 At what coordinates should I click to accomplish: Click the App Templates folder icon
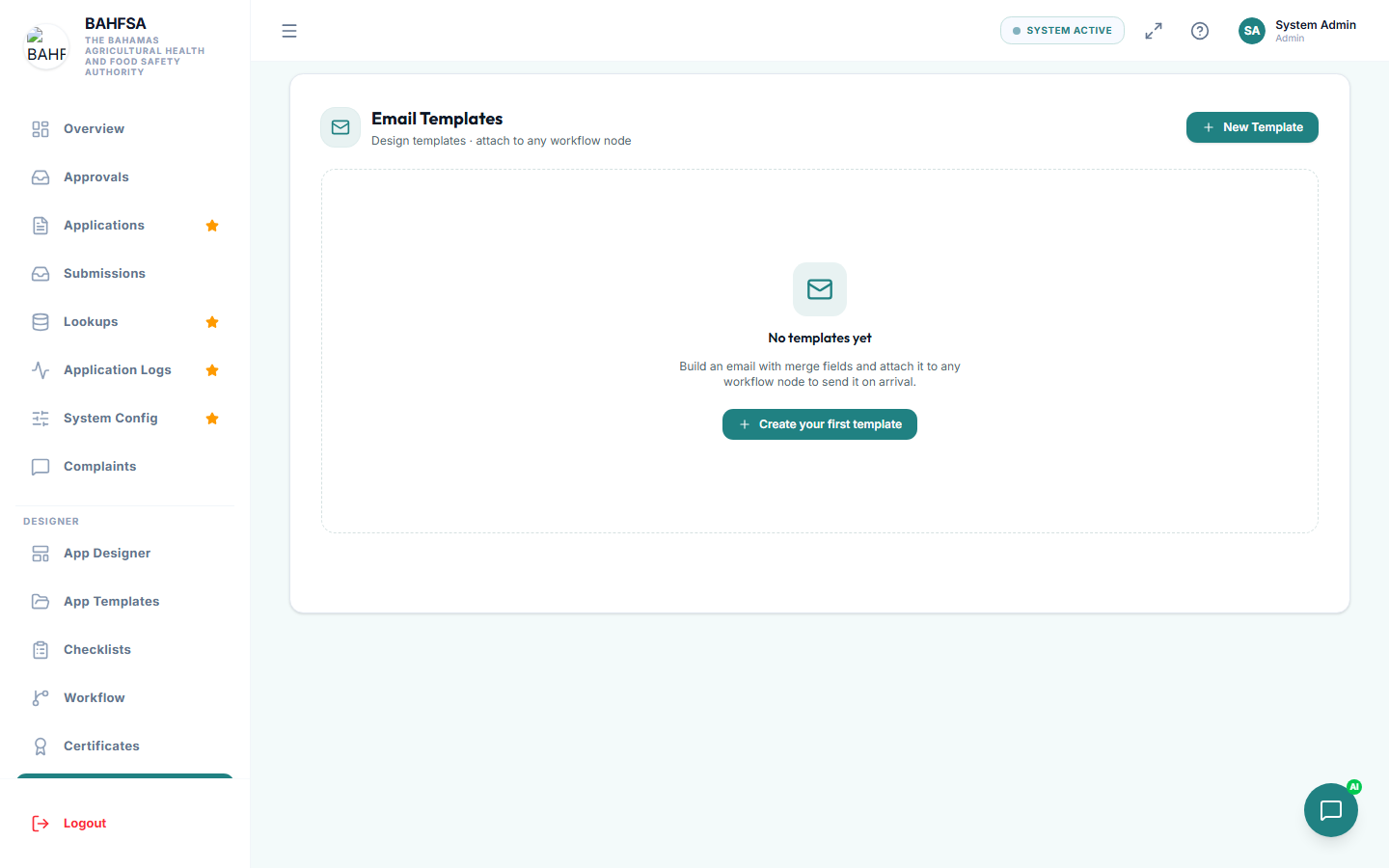pos(41,602)
